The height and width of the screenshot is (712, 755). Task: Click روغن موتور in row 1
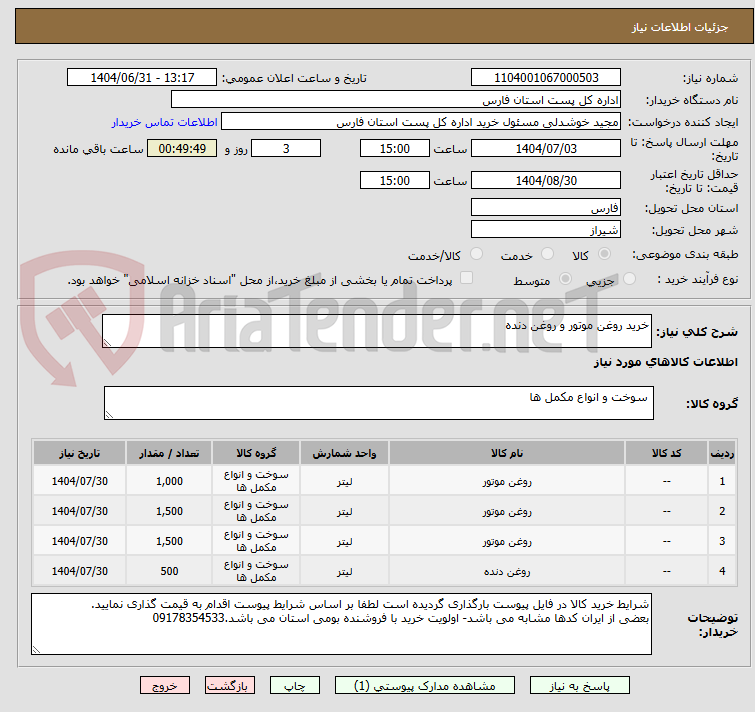click(x=507, y=481)
